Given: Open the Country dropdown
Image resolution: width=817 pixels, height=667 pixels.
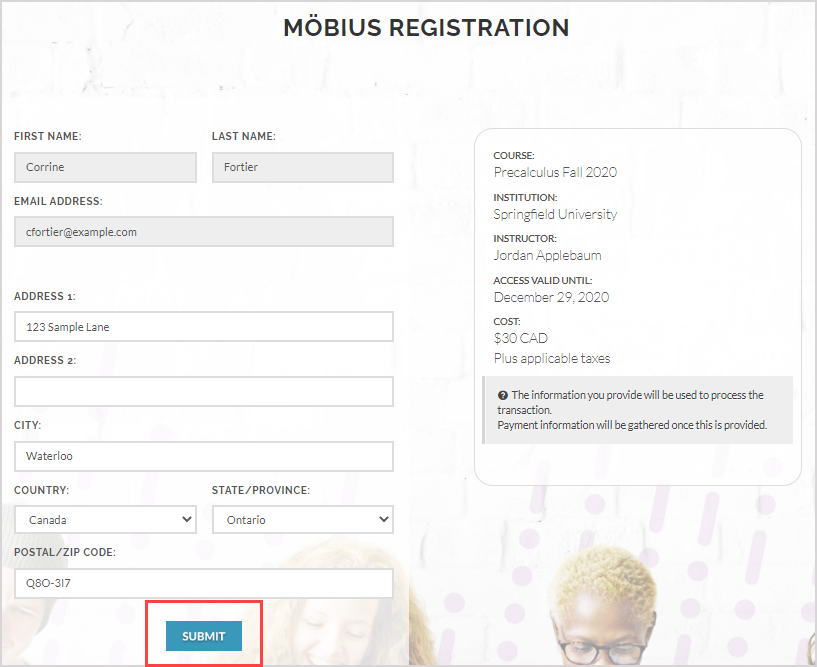Looking at the screenshot, I should click(x=105, y=520).
